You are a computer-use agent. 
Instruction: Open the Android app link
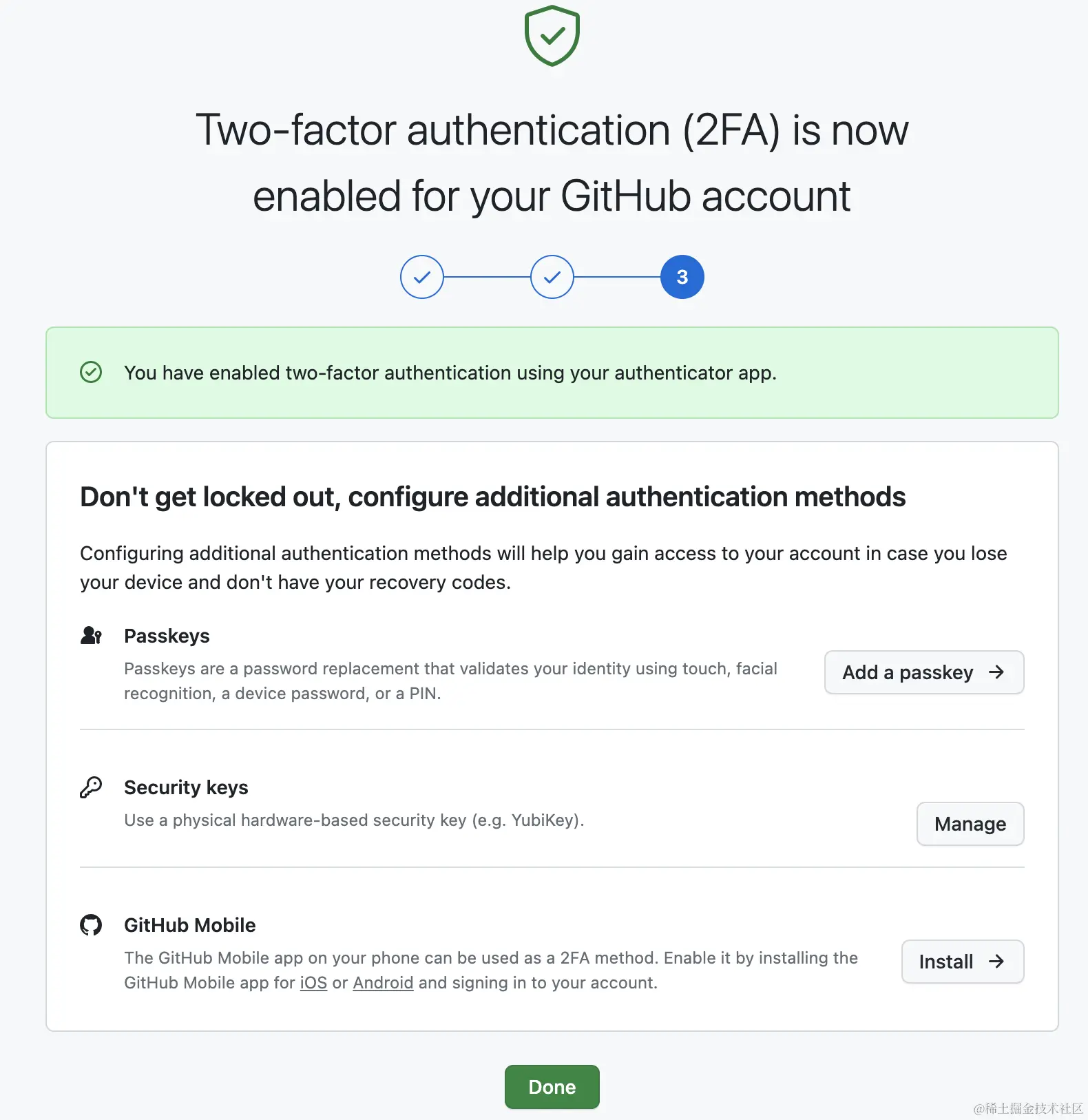tap(383, 982)
